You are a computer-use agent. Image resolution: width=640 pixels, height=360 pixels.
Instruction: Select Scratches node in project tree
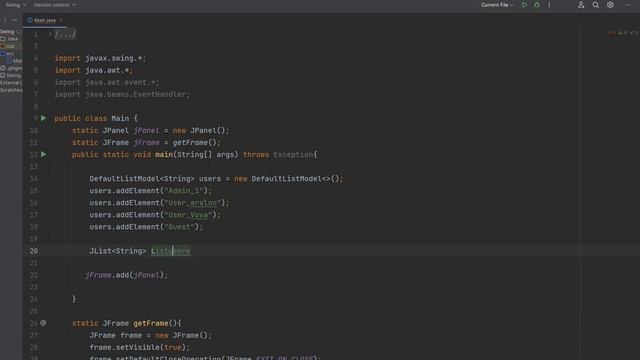(11, 90)
